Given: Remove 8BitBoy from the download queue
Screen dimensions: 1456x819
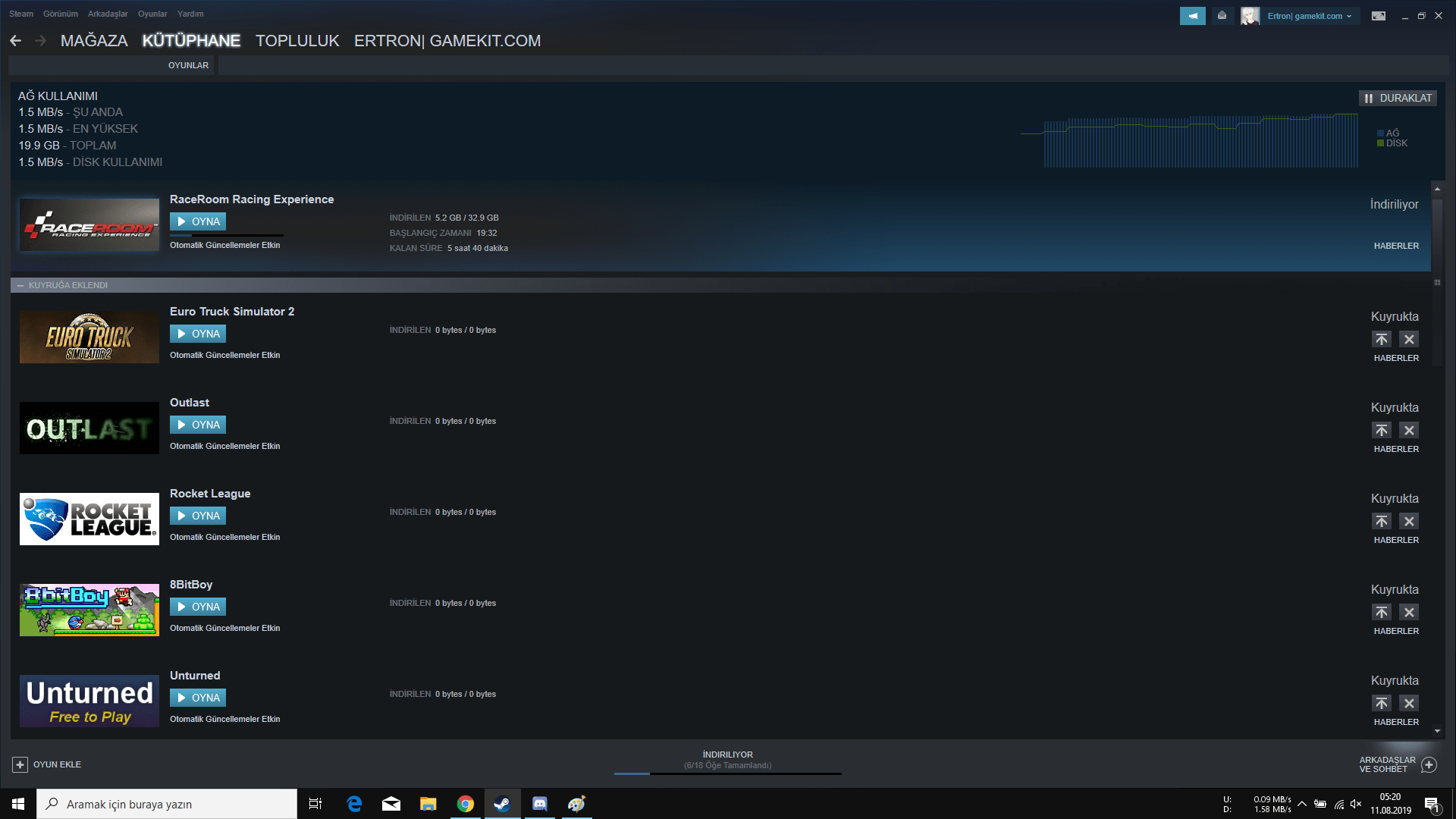Looking at the screenshot, I should pos(1409,612).
